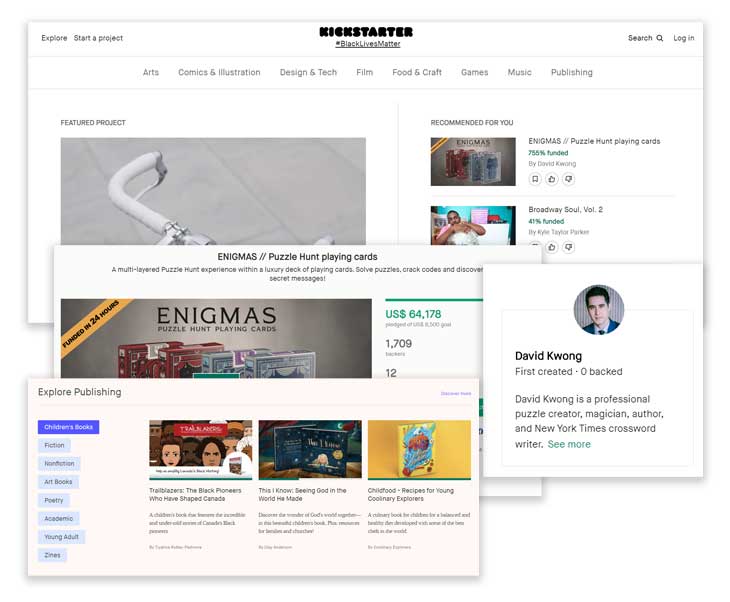Select the Children's Books filter
This screenshot has height=602, width=730.
(68, 427)
